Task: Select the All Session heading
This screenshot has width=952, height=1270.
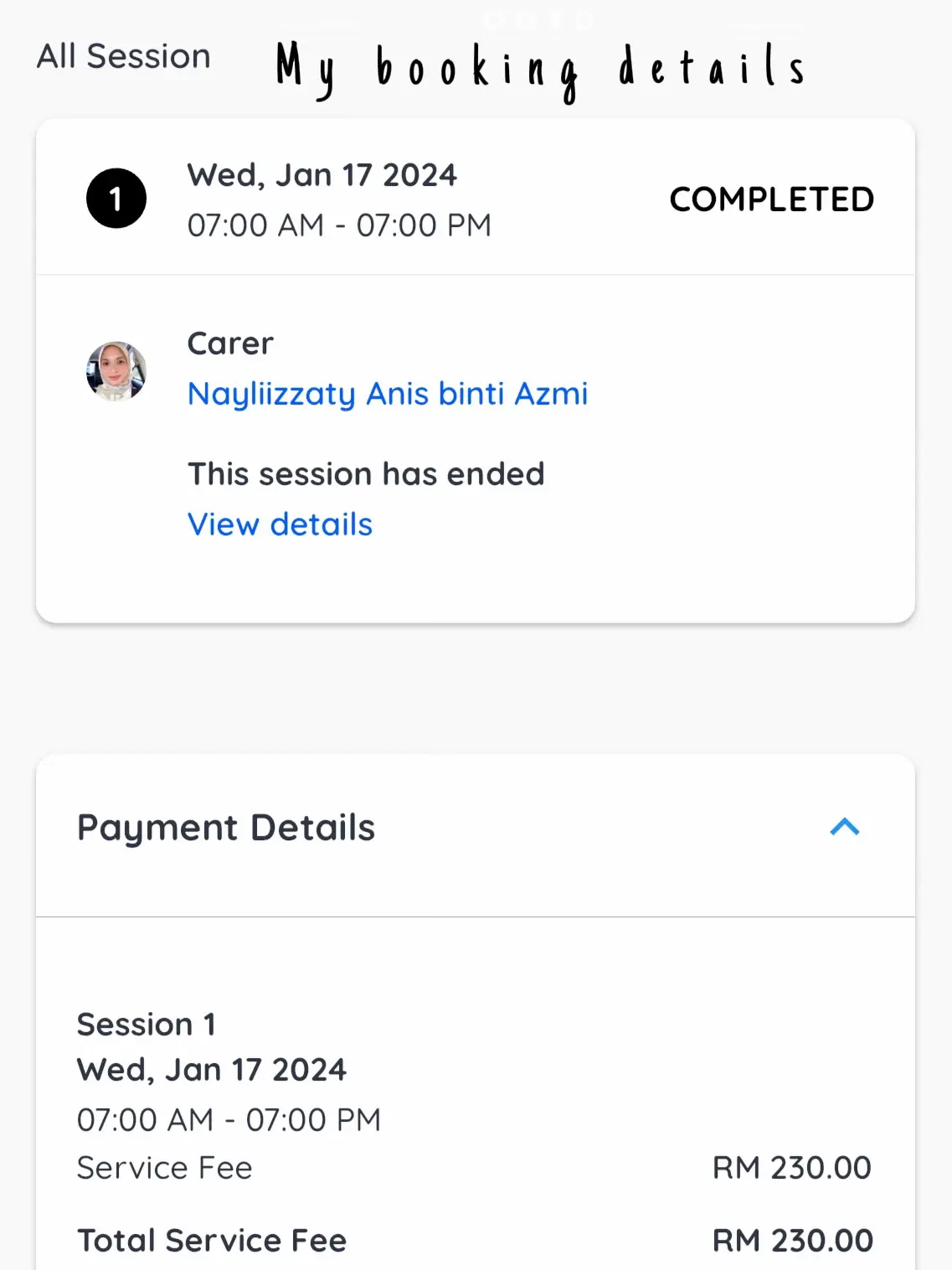Action: click(x=123, y=56)
